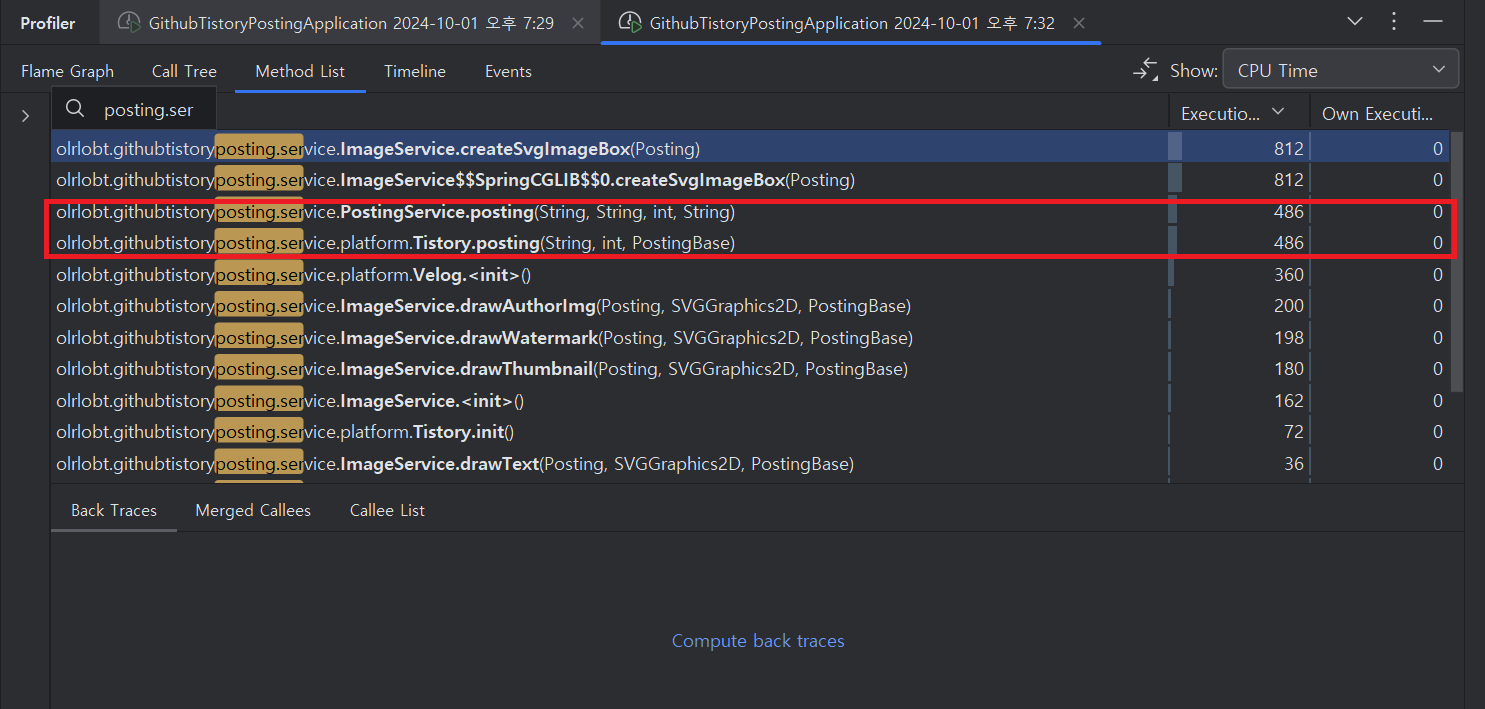
Task: Hide the Profiler tool window
Action: point(1433,21)
